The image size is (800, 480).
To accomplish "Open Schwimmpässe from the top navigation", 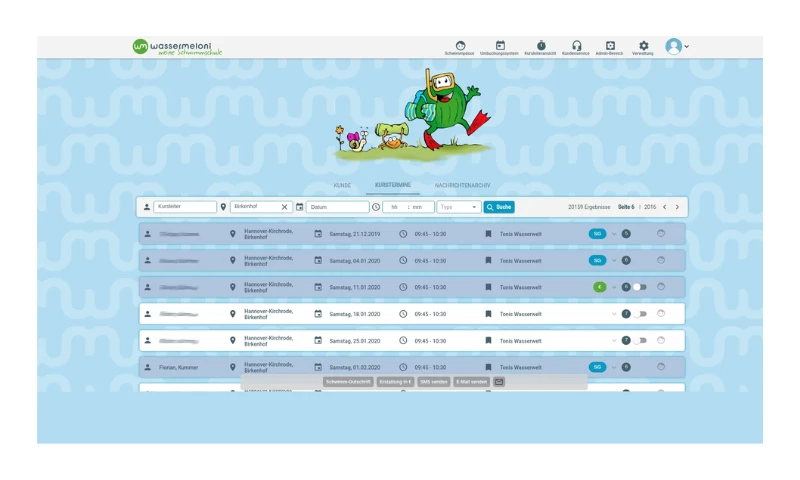I will click(x=460, y=47).
